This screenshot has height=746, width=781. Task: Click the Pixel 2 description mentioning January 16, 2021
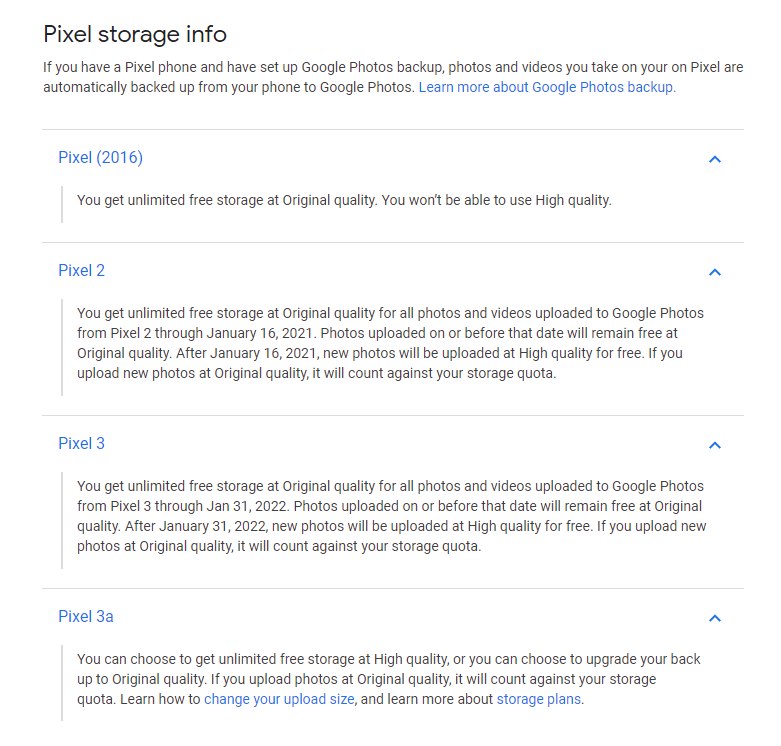pyautogui.click(x=390, y=343)
